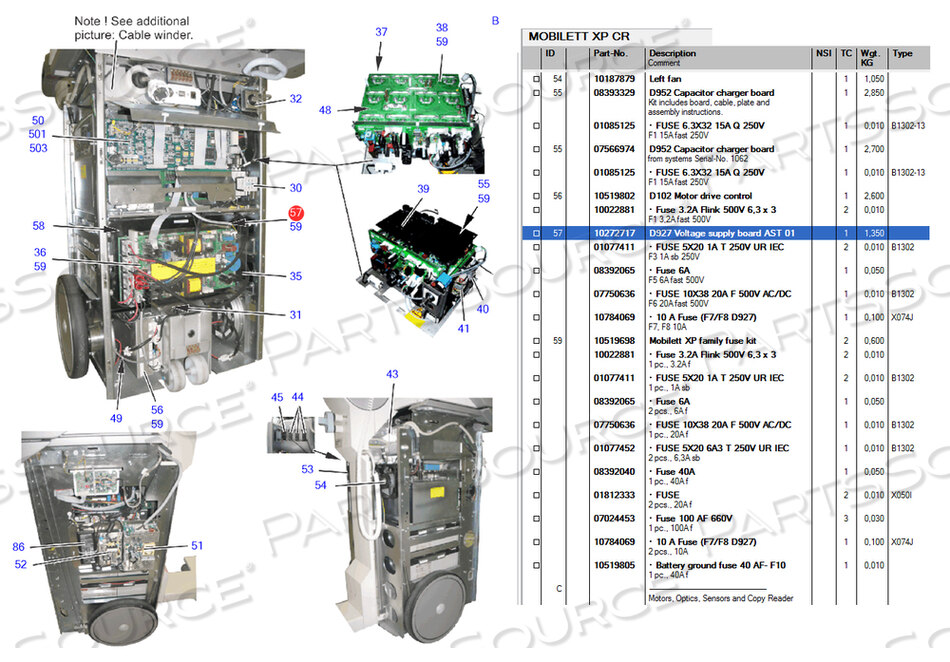Click the cable winder note text
950x662 pixels.
click(133, 28)
